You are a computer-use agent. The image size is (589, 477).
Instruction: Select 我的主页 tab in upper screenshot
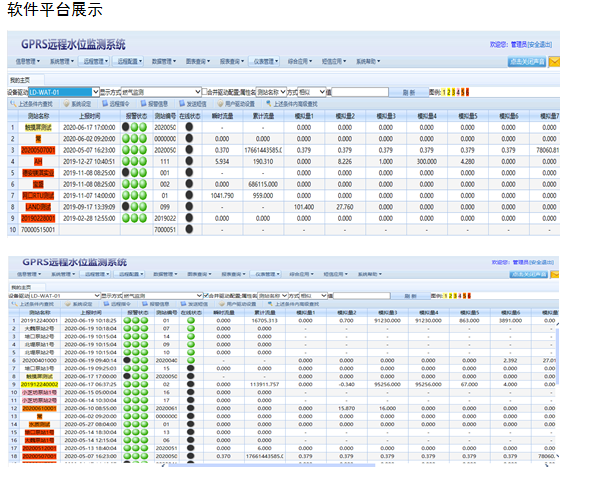(26, 80)
